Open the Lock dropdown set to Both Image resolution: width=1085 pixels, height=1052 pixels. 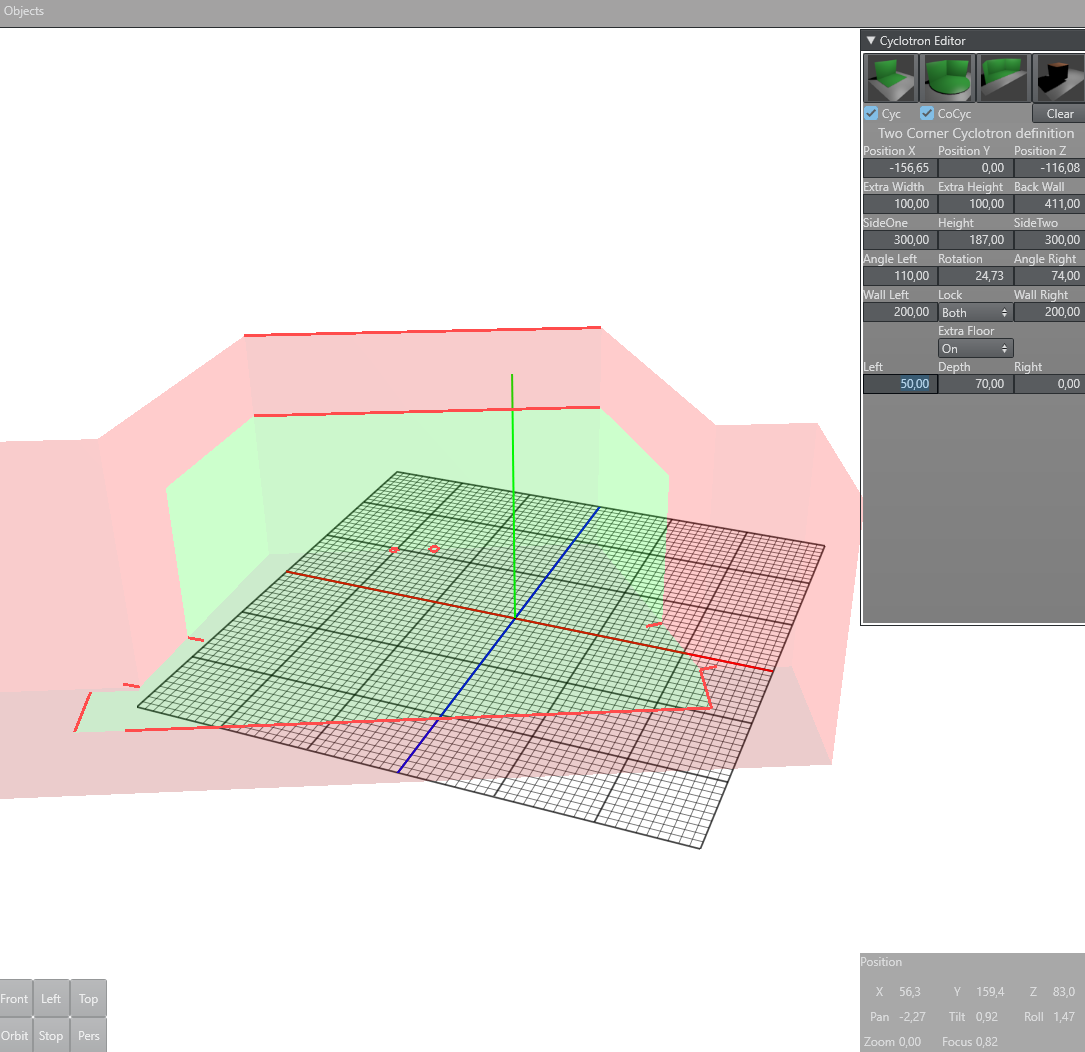tap(975, 313)
